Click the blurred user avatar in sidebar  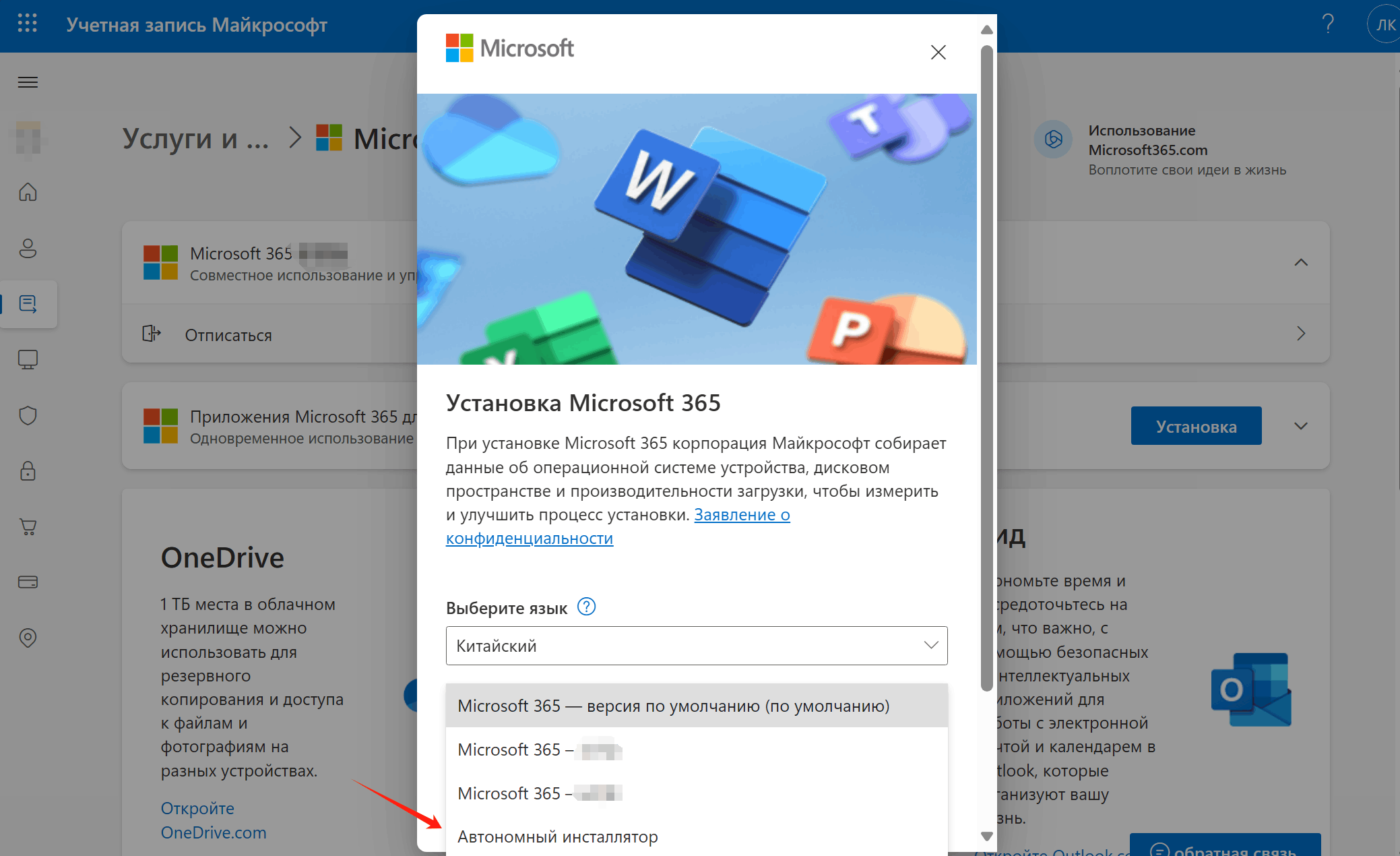pyautogui.click(x=28, y=137)
